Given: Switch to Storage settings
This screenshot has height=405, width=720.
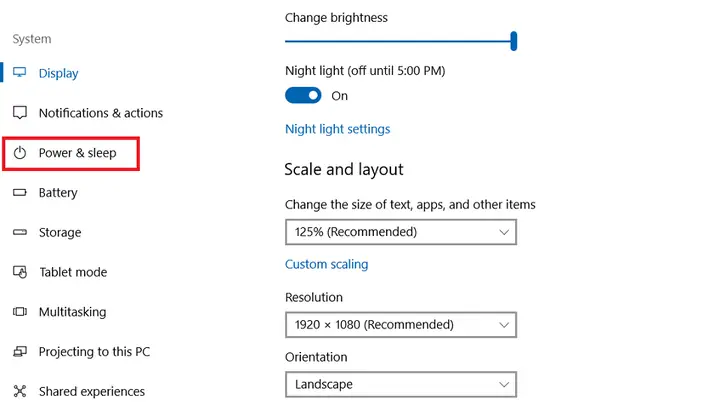Looking at the screenshot, I should 60,232.
